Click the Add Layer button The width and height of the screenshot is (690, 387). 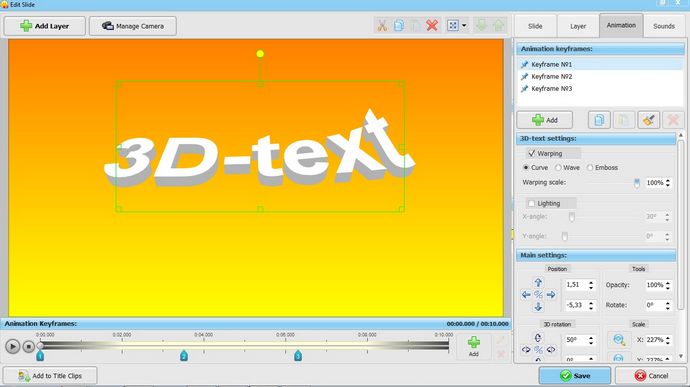pyautogui.click(x=45, y=26)
